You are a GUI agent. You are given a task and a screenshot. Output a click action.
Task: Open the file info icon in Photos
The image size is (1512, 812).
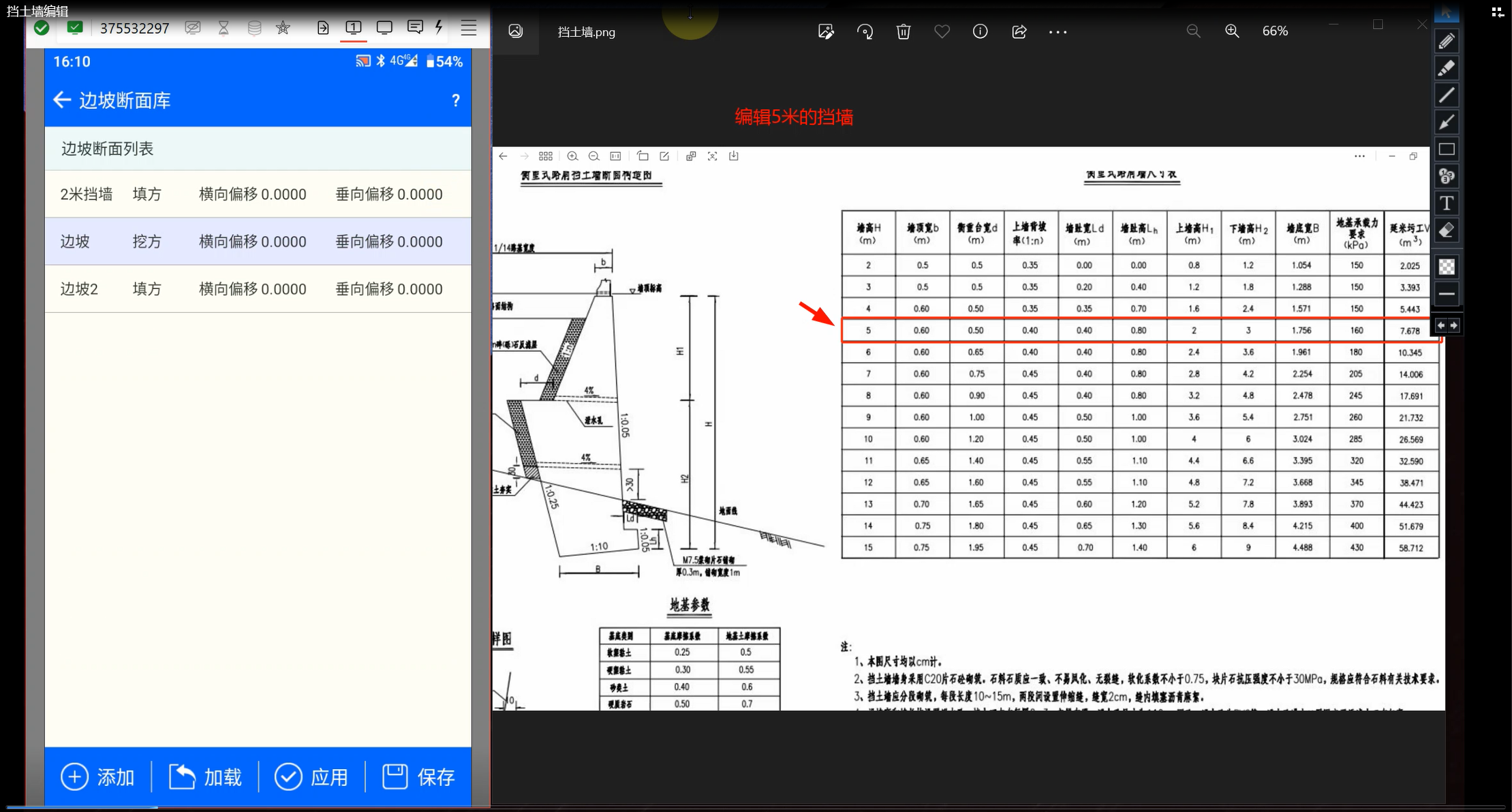(980, 31)
